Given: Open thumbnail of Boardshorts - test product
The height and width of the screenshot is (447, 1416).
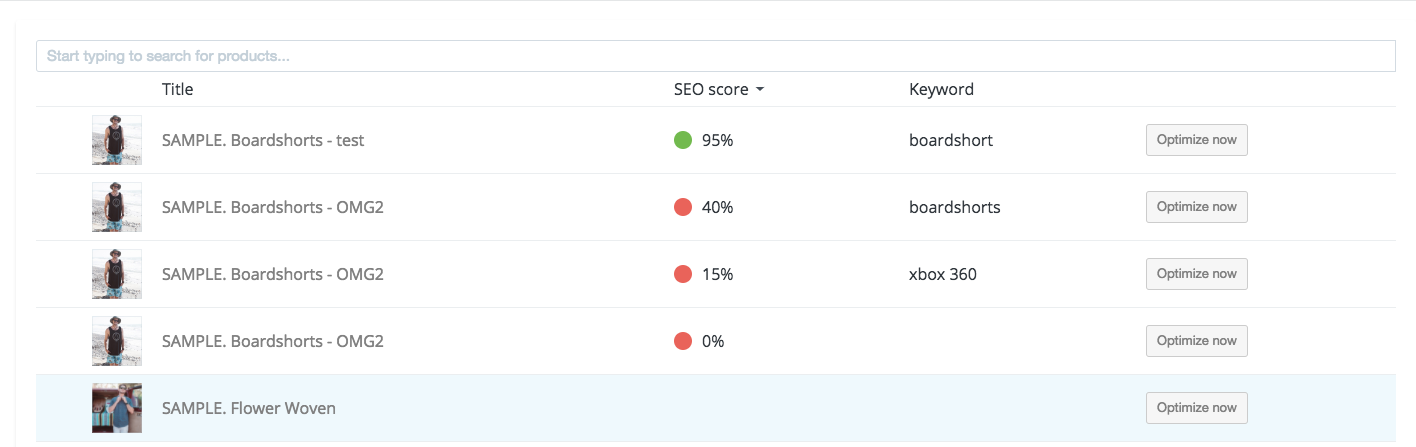Looking at the screenshot, I should click(x=117, y=140).
